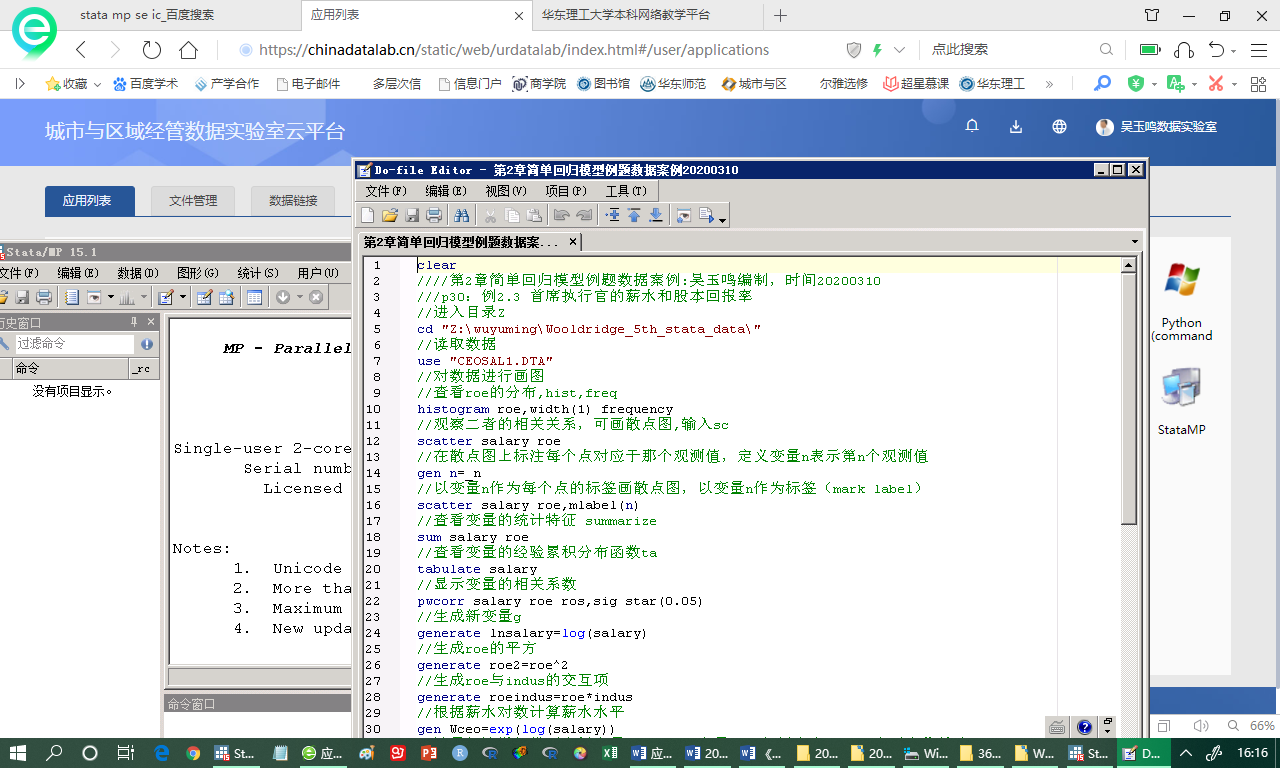
Task: Open execute options dropdown arrow beside run icon
Action: tap(722, 218)
